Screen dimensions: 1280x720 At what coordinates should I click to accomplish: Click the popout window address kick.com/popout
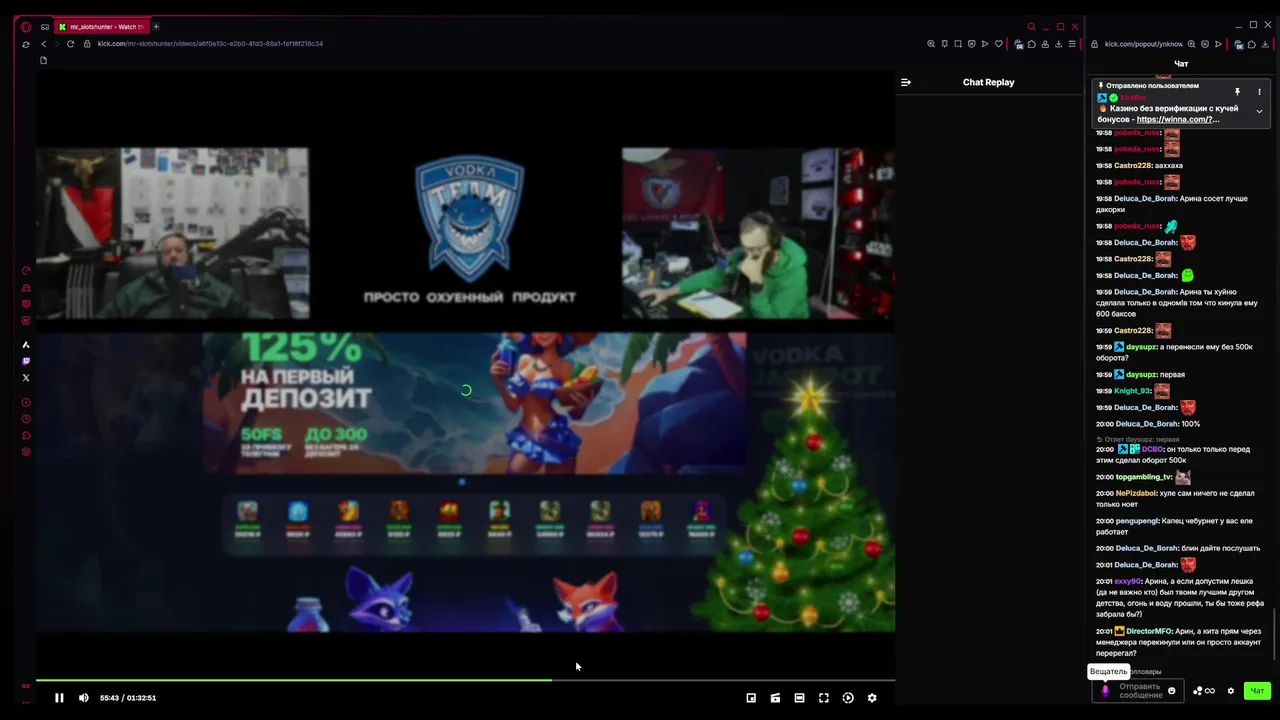pyautogui.click(x=1143, y=44)
